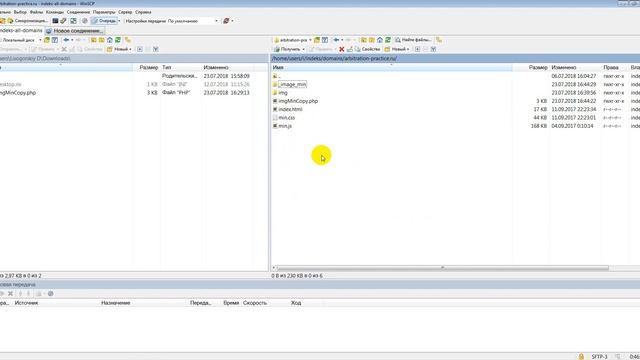This screenshot has height=360, width=640.
Task: Sort remote panel by Размер column
Action: 531,67
